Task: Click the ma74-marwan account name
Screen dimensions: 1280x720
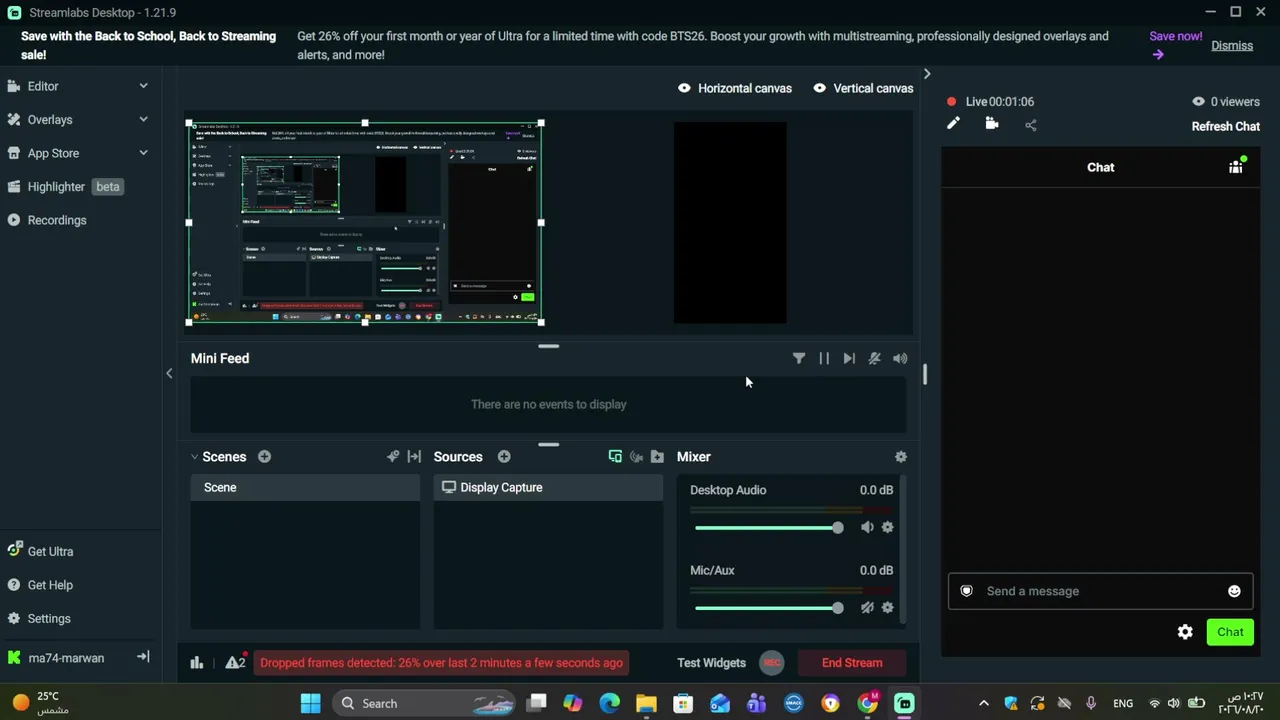Action: pos(66,658)
